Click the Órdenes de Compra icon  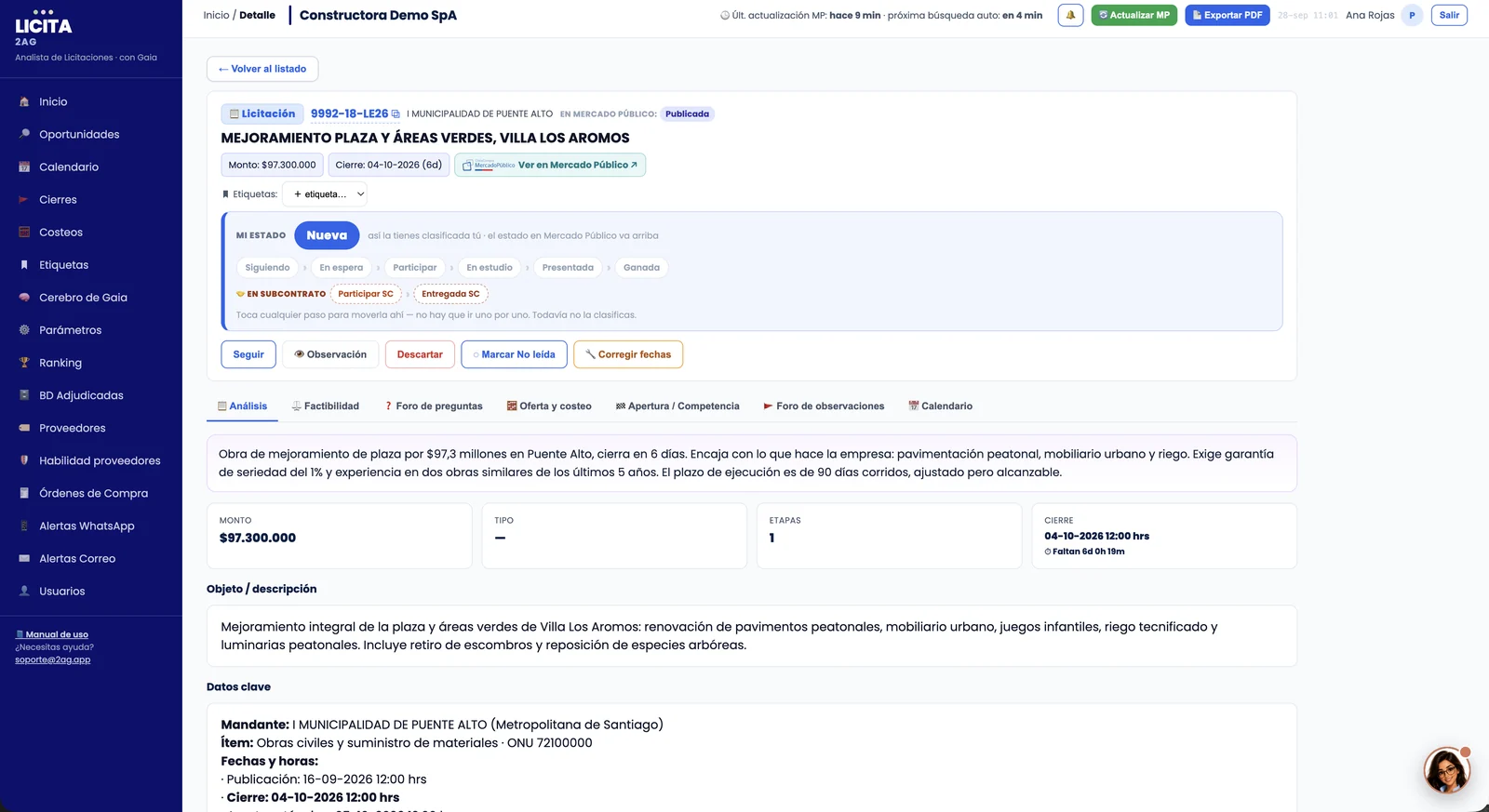(x=24, y=493)
